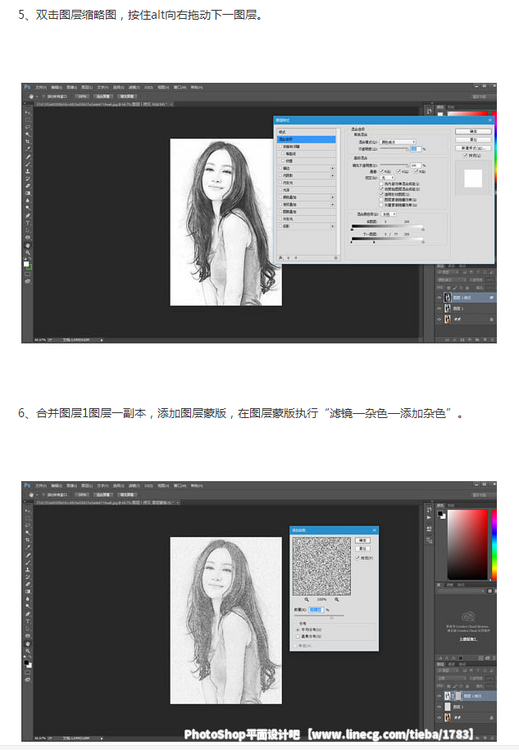Viewport: 519px width, 750px height.
Task: Click plus button beside Drop Shadow row
Action: coord(333,226)
